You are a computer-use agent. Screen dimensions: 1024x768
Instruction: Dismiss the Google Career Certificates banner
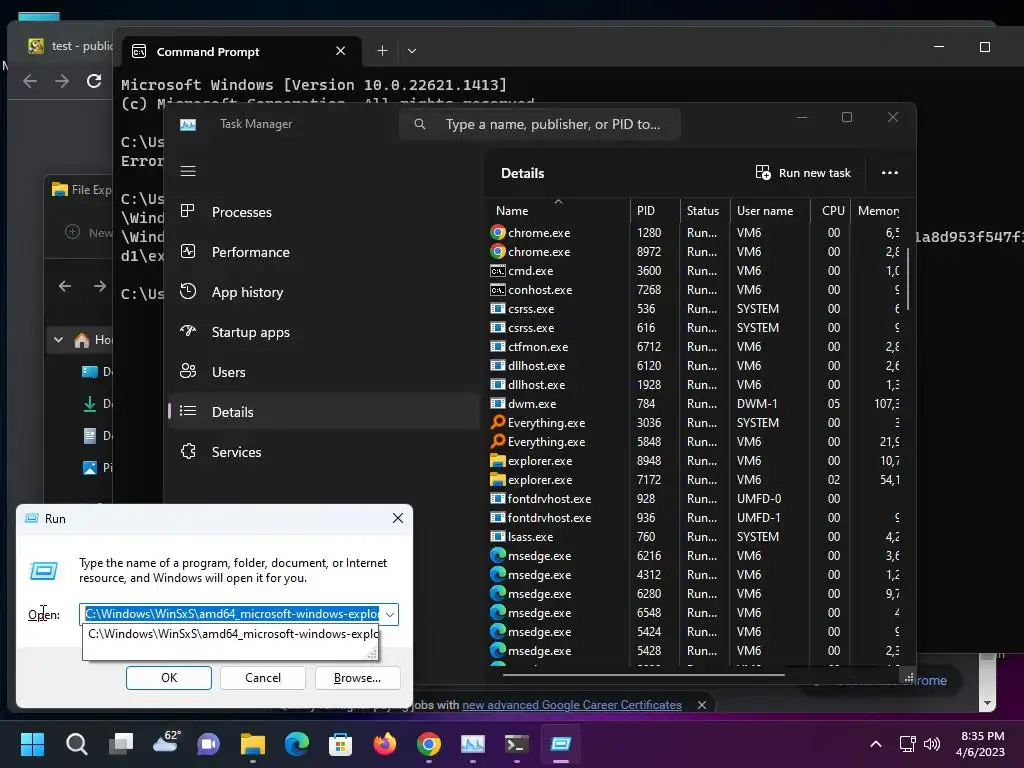coord(701,705)
